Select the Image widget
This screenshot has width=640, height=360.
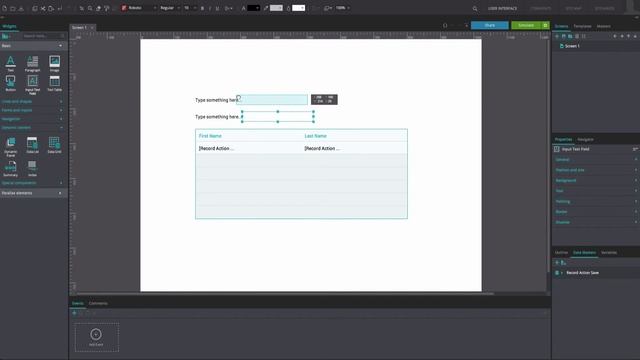(54, 64)
